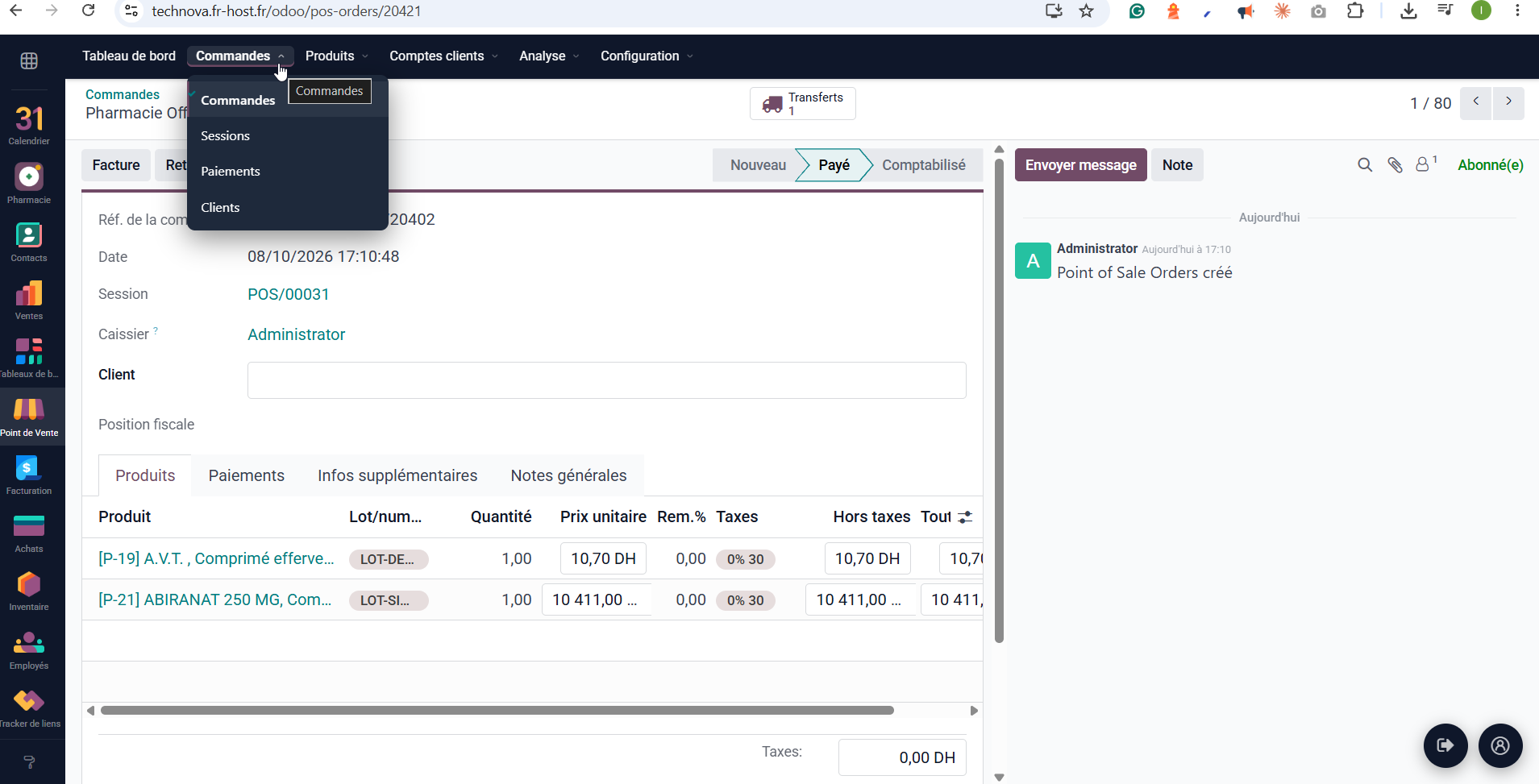Open column options adjuster in table header
Image resolution: width=1539 pixels, height=784 pixels.
point(965,517)
